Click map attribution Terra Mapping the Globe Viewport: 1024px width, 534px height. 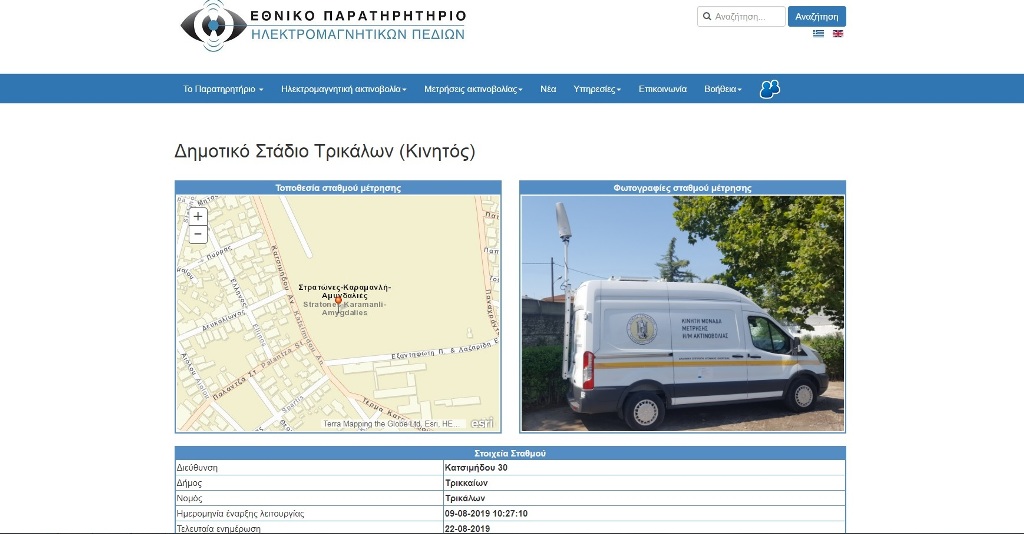391,424
